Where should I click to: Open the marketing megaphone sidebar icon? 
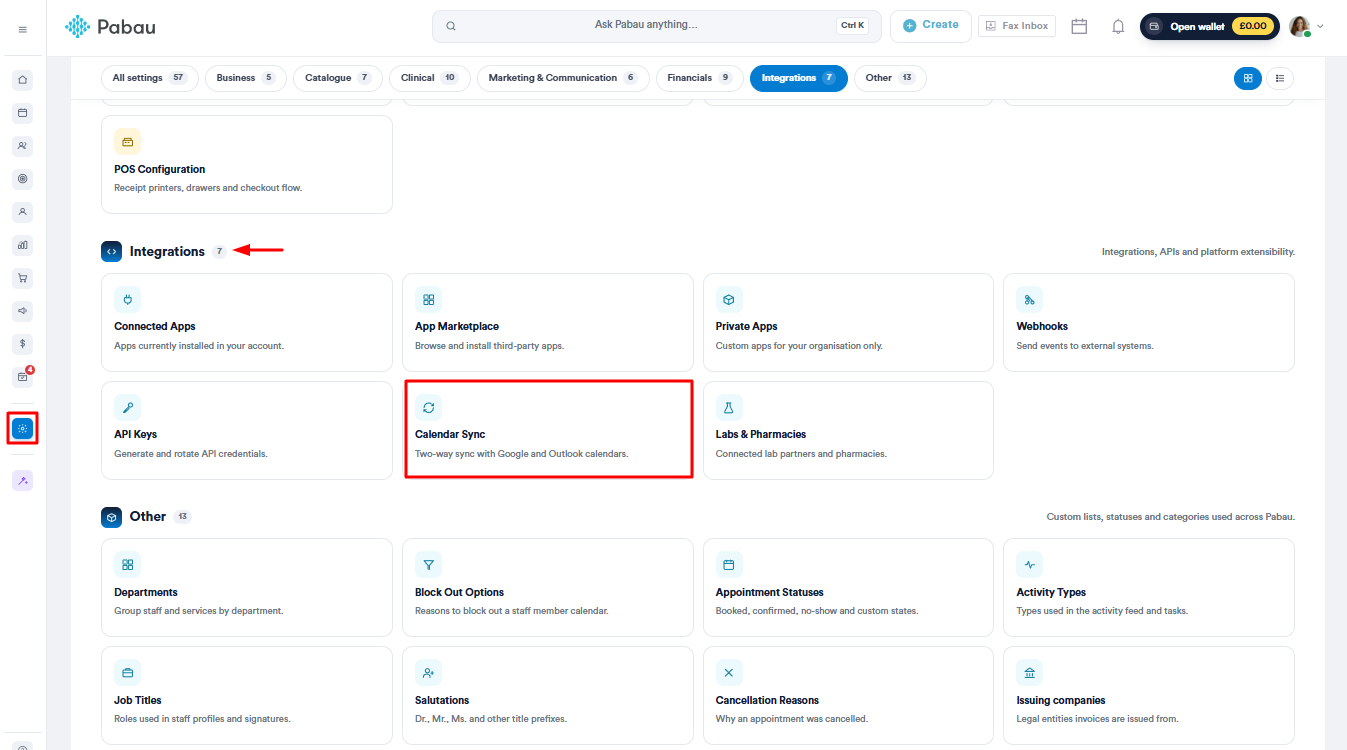pos(23,311)
